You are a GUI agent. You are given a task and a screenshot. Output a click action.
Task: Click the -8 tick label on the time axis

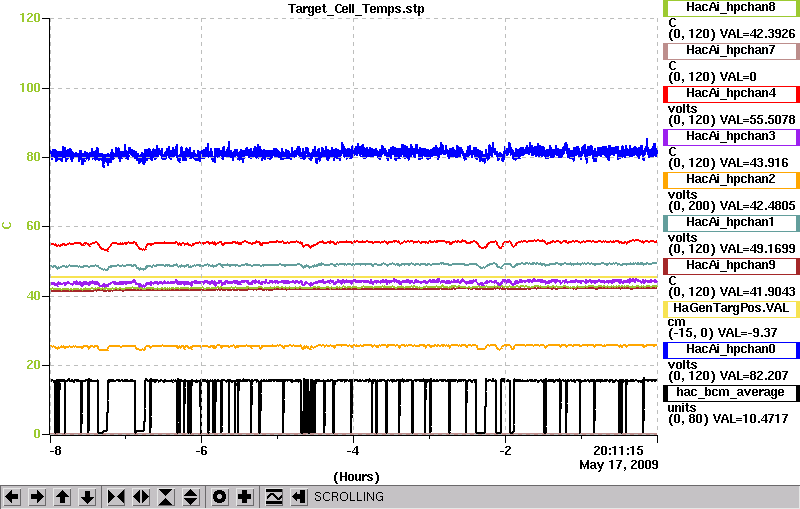pos(55,451)
